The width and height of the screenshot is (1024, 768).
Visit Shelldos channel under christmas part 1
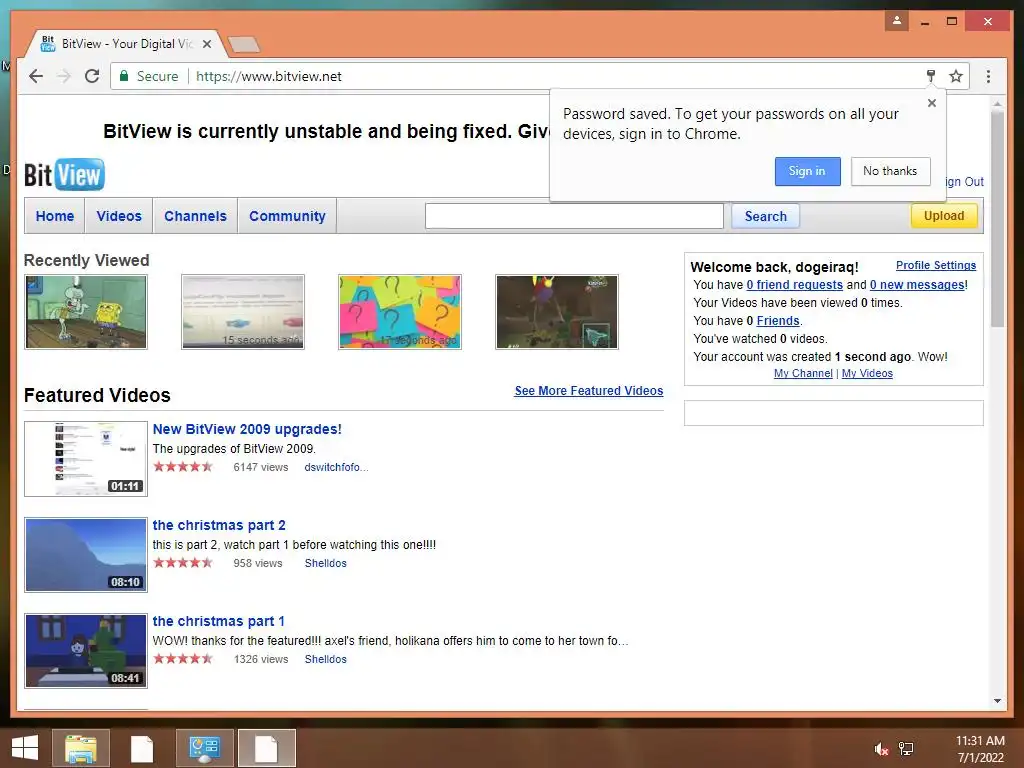tap(325, 659)
